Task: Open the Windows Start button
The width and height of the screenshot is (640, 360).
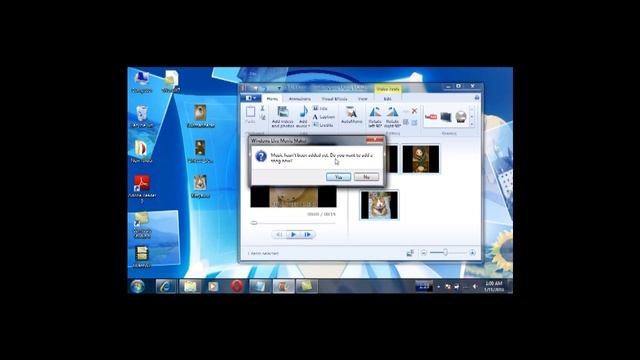Action: (x=138, y=286)
